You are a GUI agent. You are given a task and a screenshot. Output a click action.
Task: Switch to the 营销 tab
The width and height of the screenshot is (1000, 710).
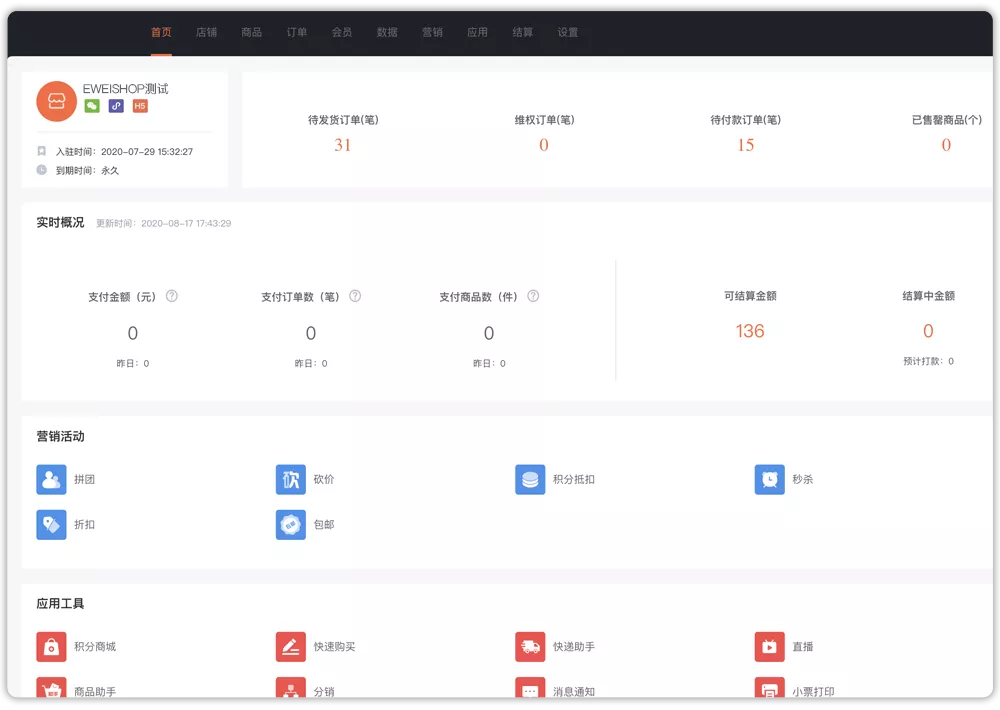pyautogui.click(x=432, y=32)
